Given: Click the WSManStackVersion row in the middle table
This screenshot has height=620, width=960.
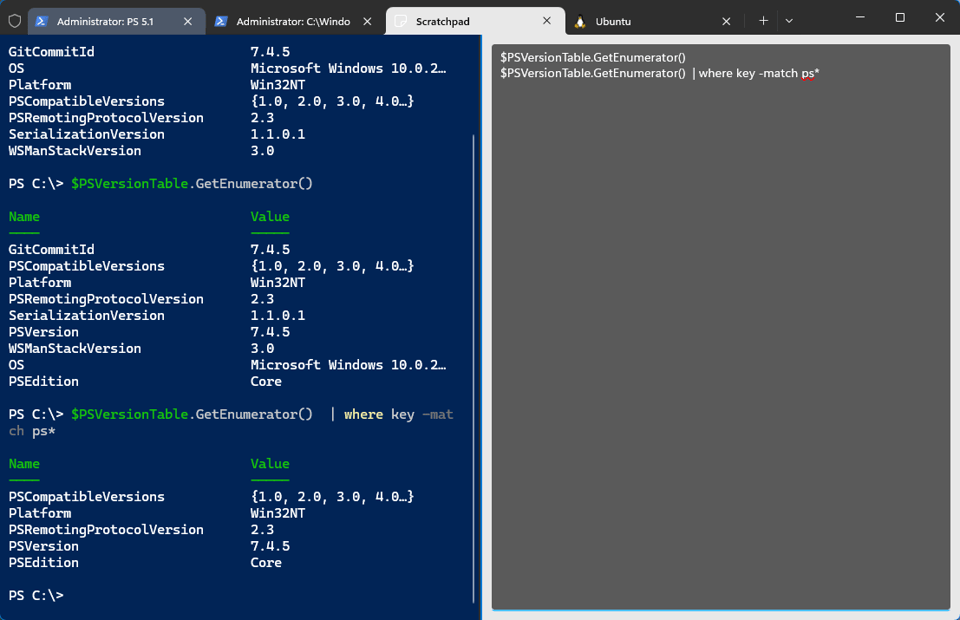Looking at the screenshot, I should point(141,349).
